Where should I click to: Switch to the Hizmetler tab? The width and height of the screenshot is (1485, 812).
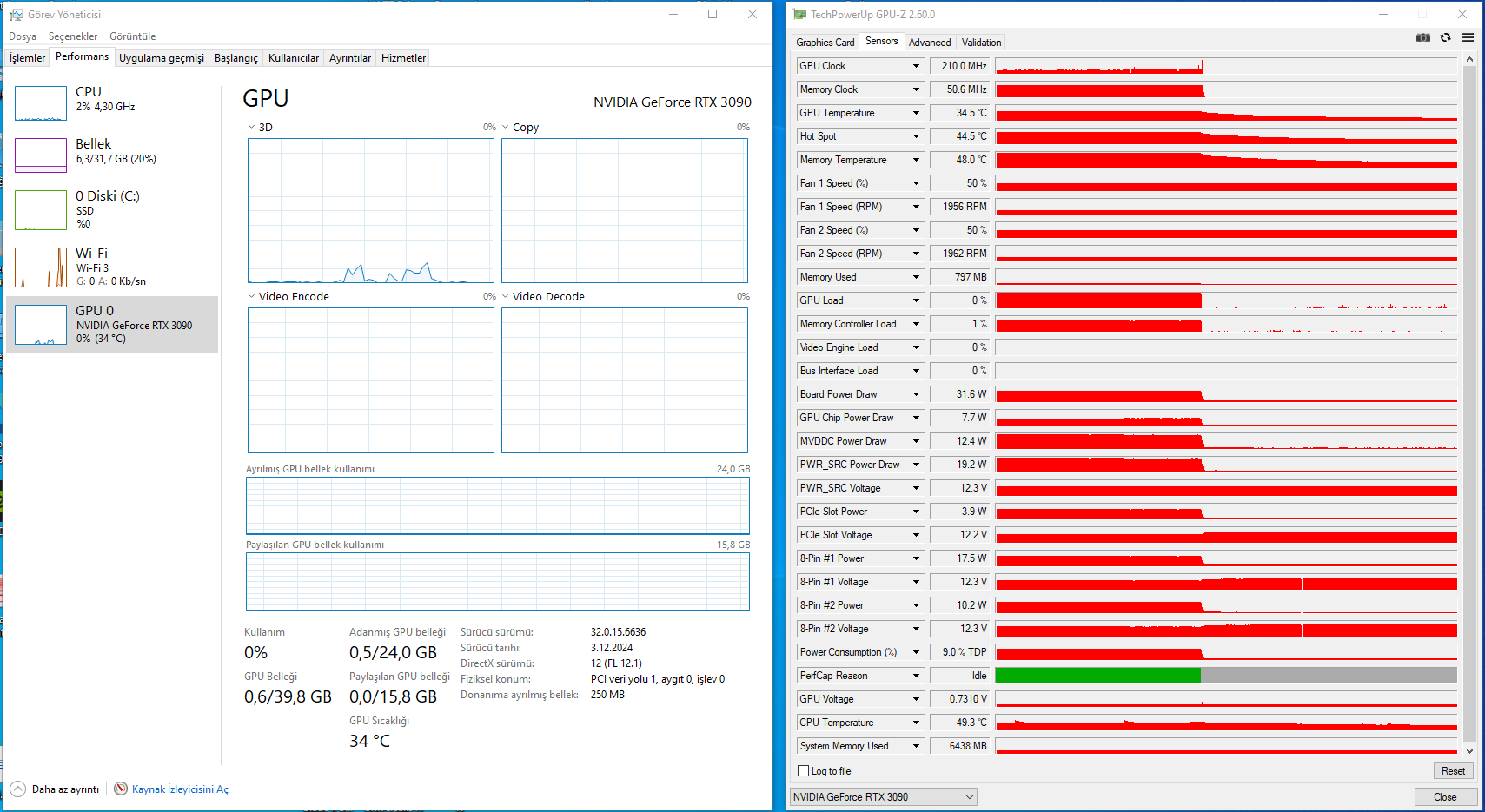point(404,58)
